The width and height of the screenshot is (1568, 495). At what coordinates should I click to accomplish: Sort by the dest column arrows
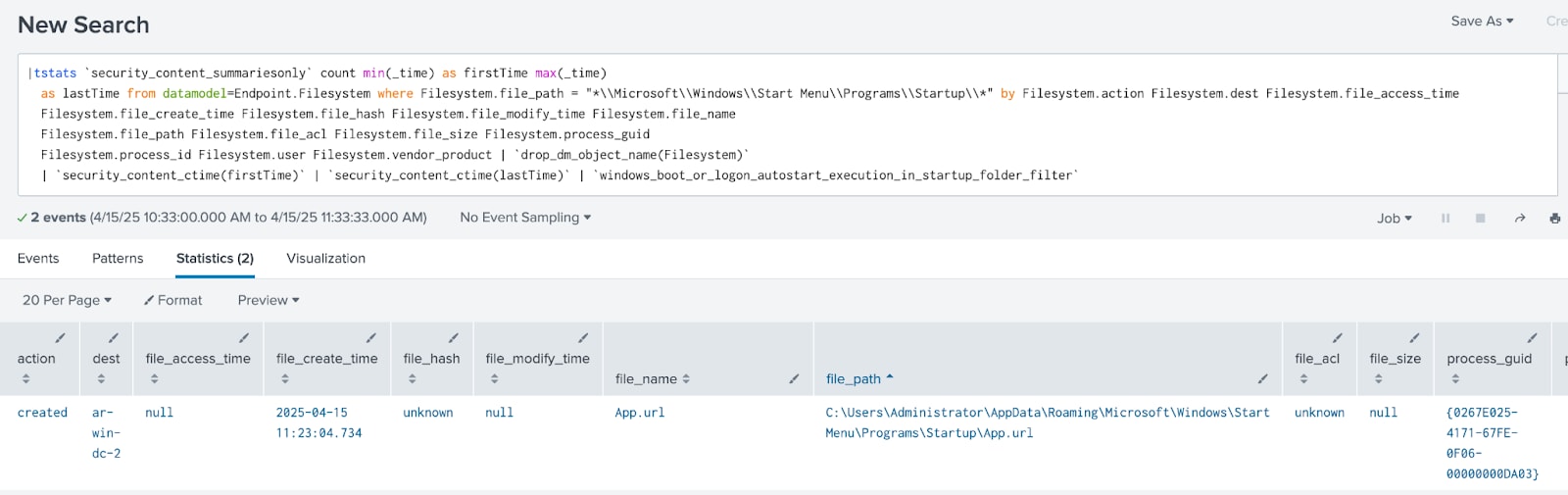101,378
